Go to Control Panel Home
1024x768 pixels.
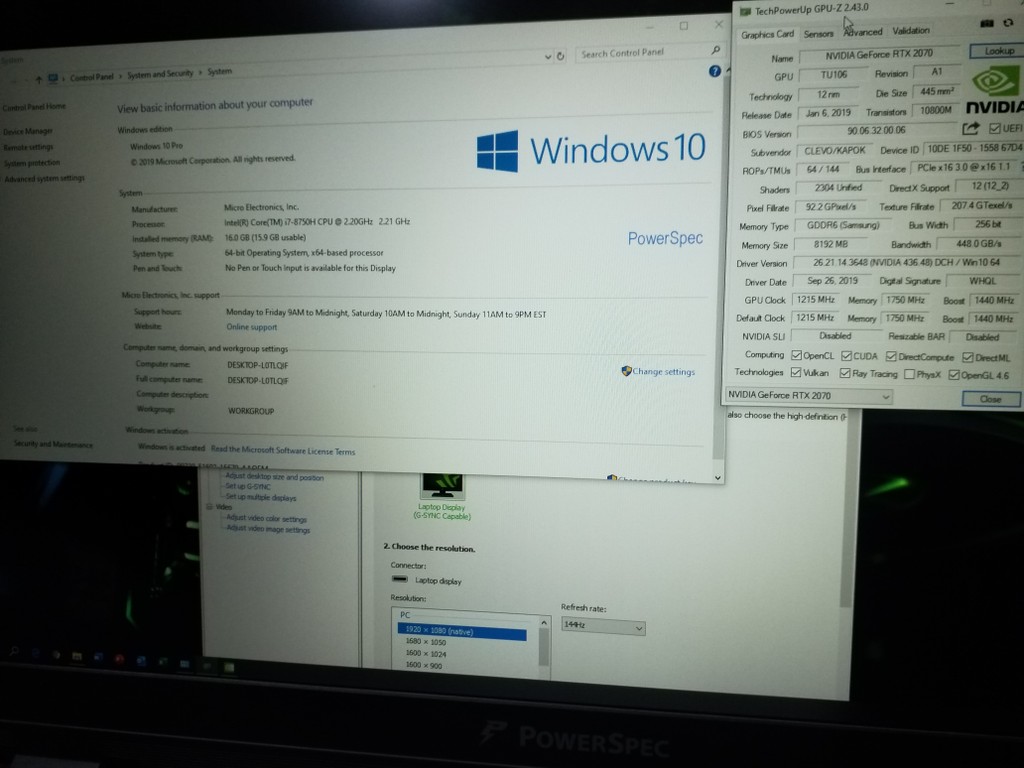[34, 106]
